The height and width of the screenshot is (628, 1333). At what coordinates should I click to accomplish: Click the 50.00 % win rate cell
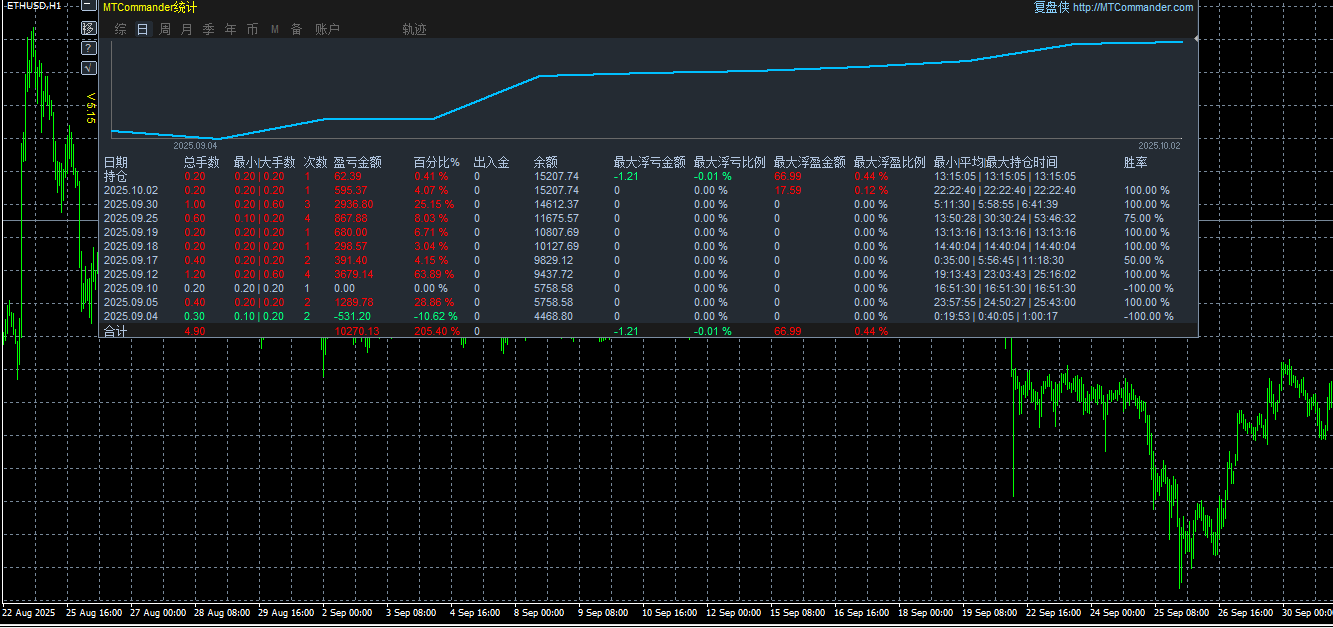coord(1144,260)
